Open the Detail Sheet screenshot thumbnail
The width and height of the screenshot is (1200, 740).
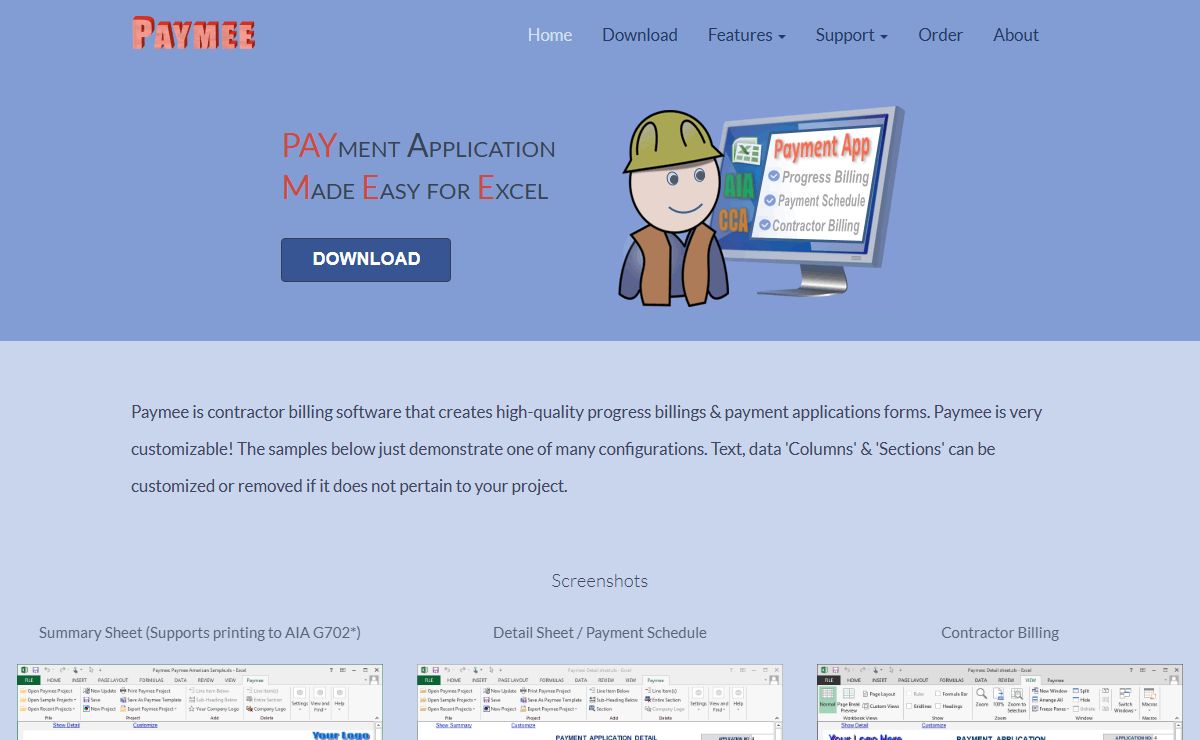[x=600, y=702]
